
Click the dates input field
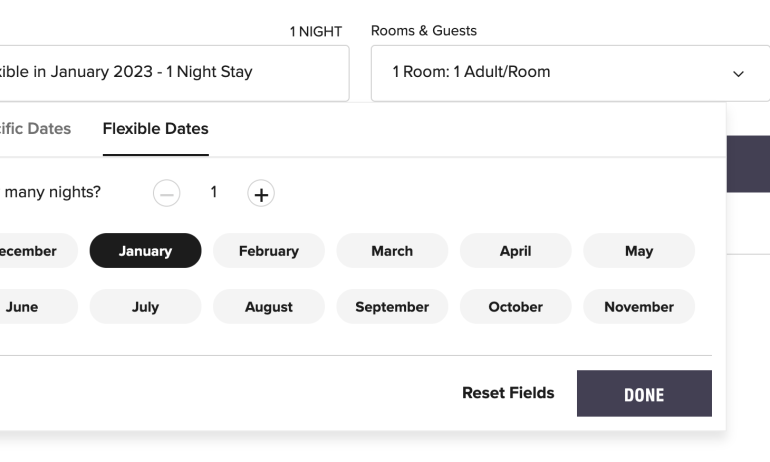pos(170,73)
